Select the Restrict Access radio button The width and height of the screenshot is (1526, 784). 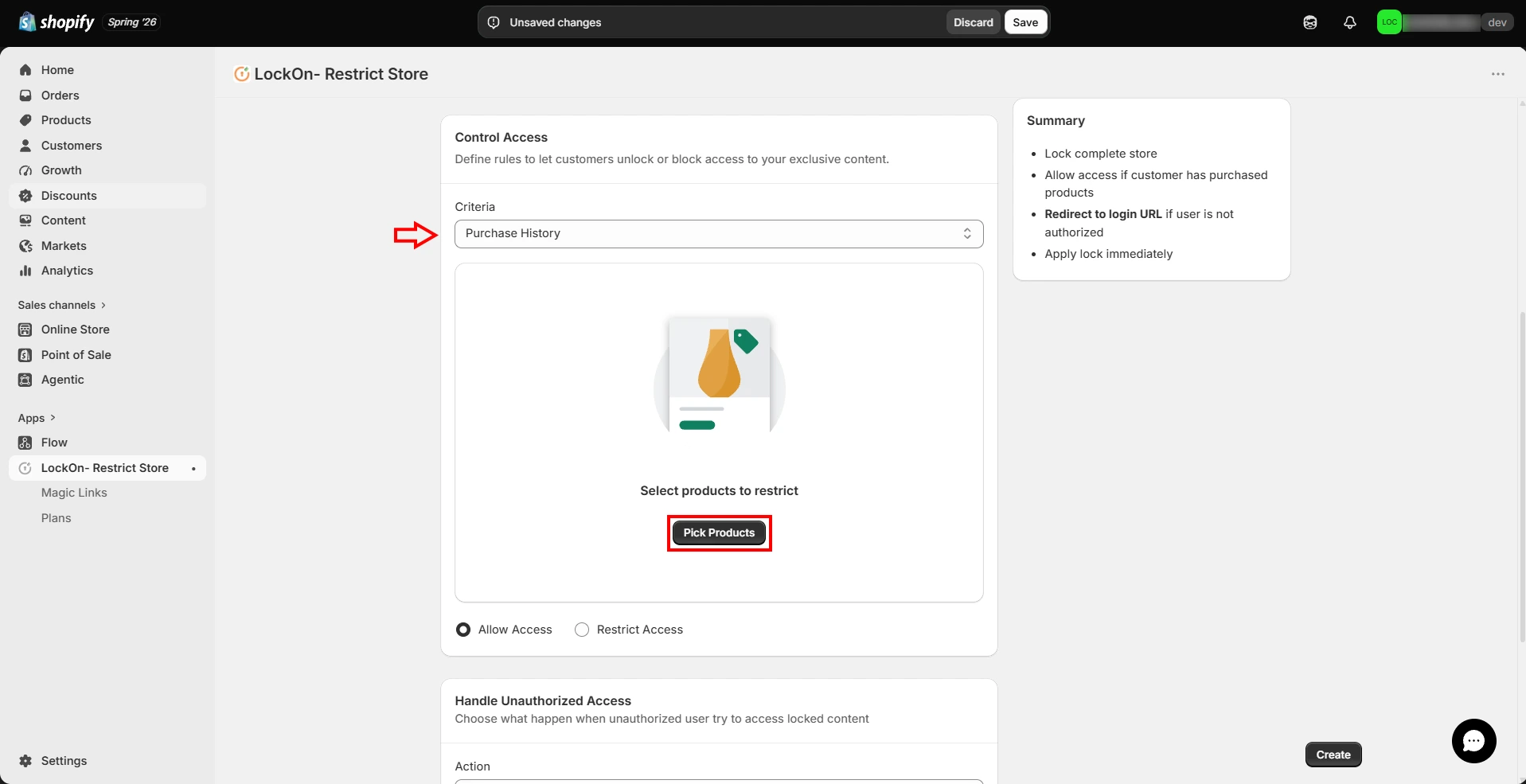(582, 630)
